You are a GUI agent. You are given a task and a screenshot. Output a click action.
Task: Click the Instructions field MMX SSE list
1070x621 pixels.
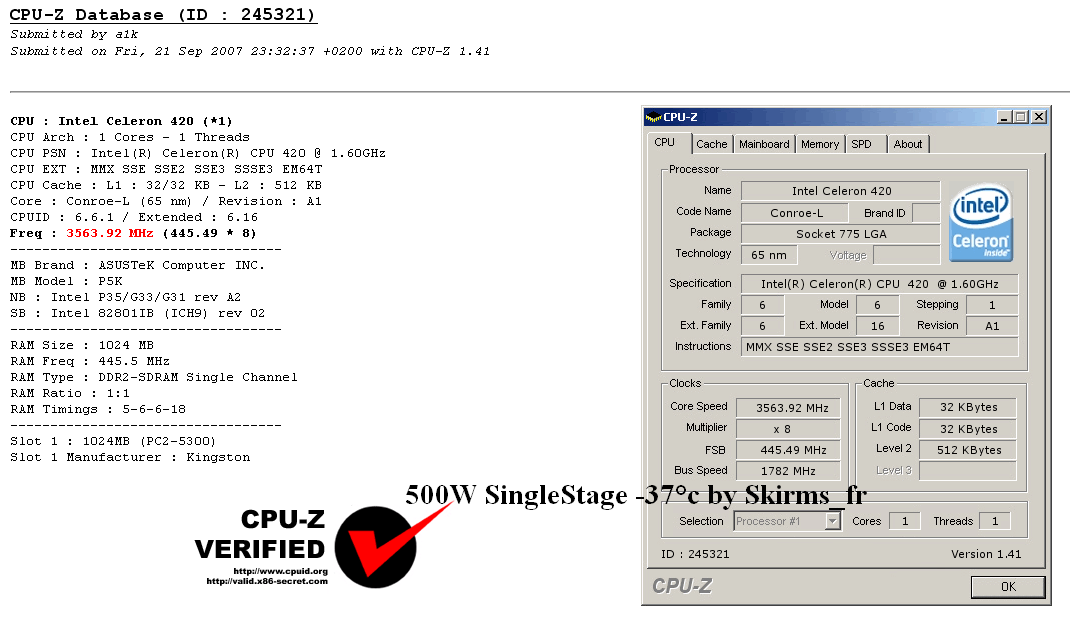[x=880, y=347]
